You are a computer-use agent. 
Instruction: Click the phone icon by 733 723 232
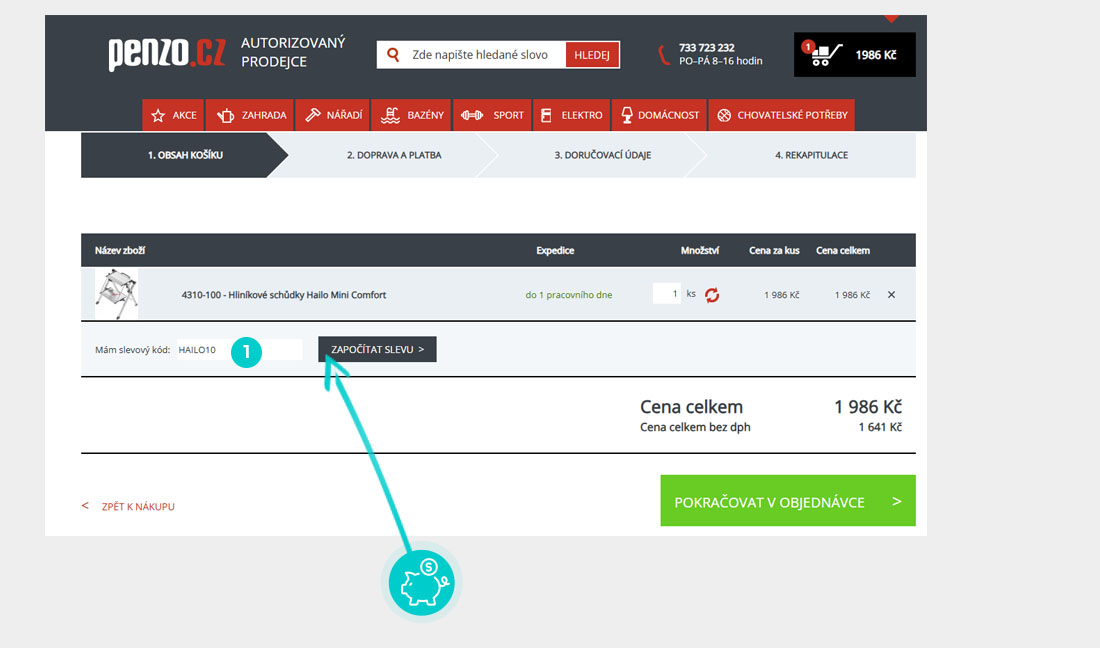point(664,55)
